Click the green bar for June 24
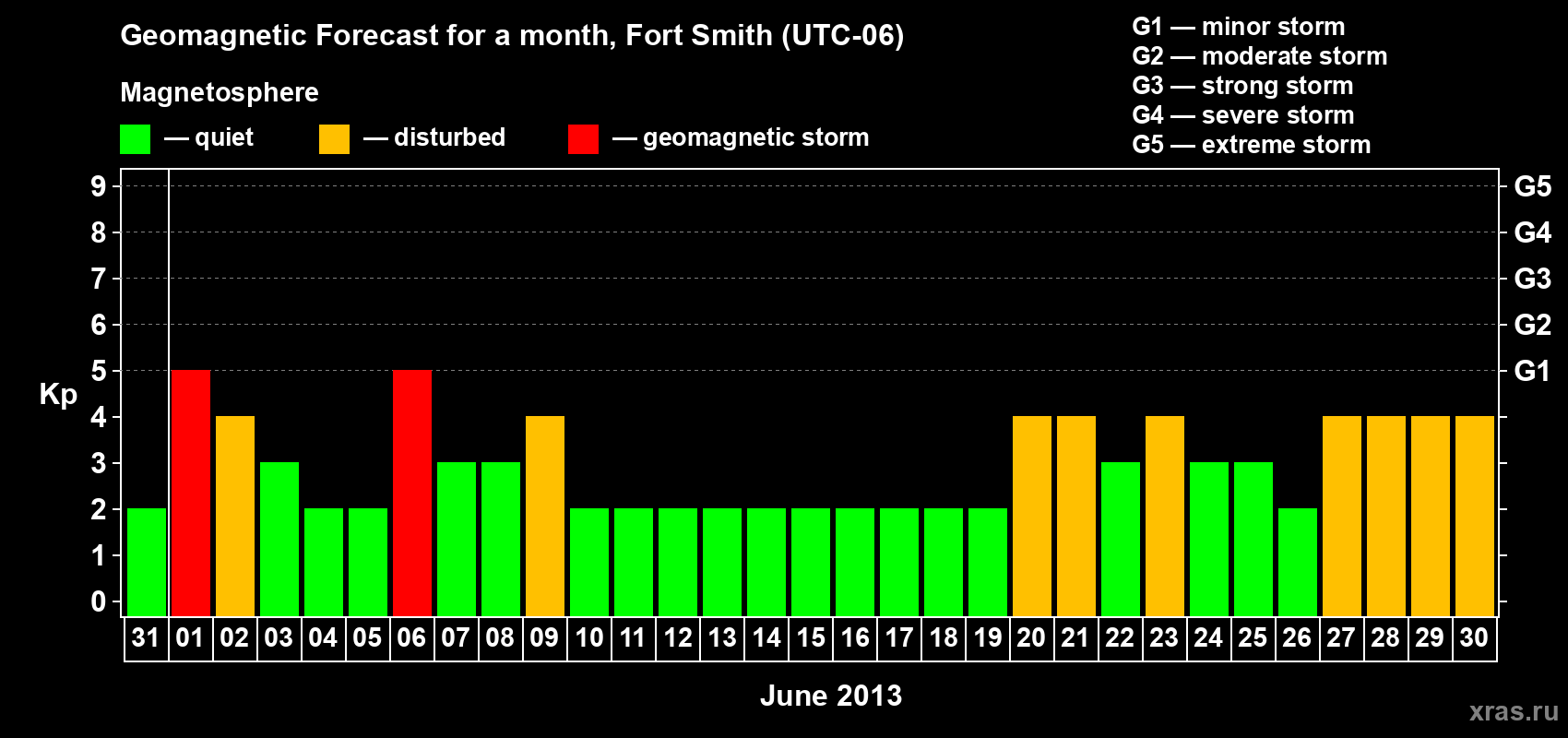 [1209, 539]
